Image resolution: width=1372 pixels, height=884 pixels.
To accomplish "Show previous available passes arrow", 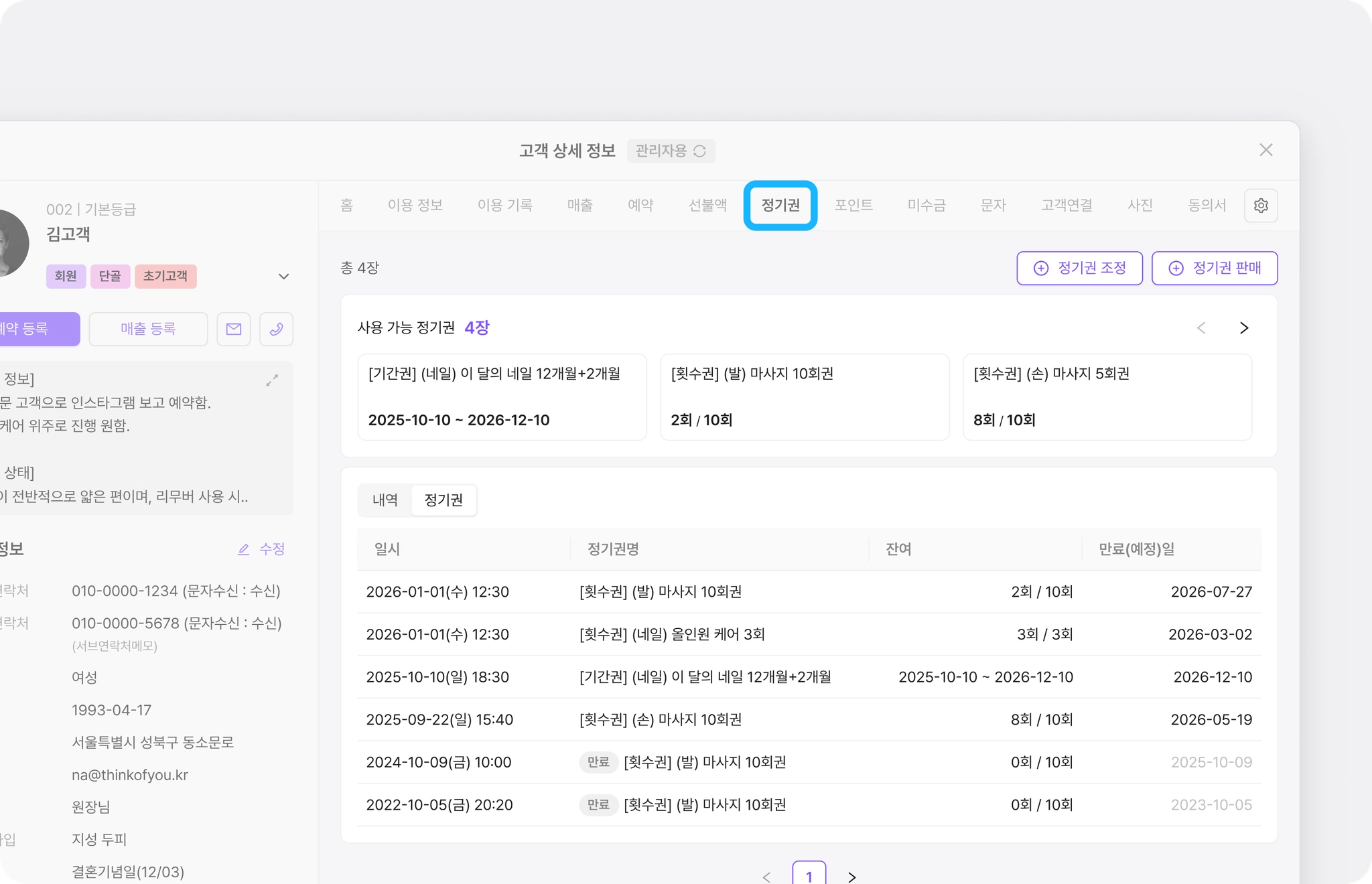I will [x=1201, y=327].
